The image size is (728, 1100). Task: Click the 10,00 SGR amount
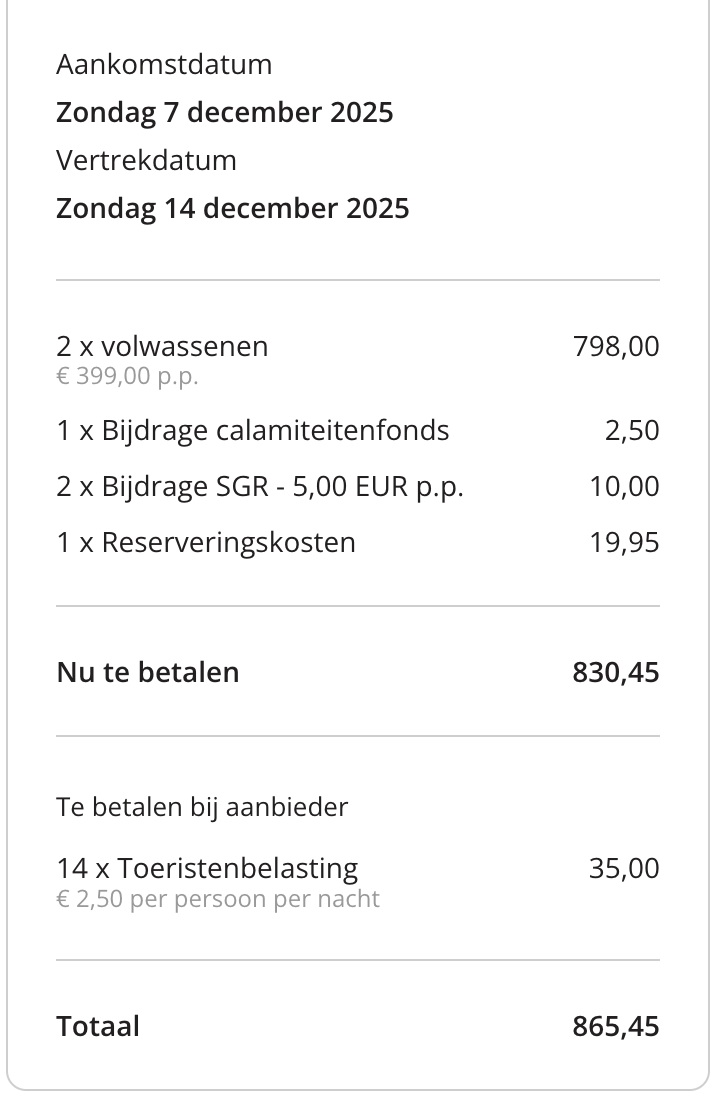pos(624,486)
